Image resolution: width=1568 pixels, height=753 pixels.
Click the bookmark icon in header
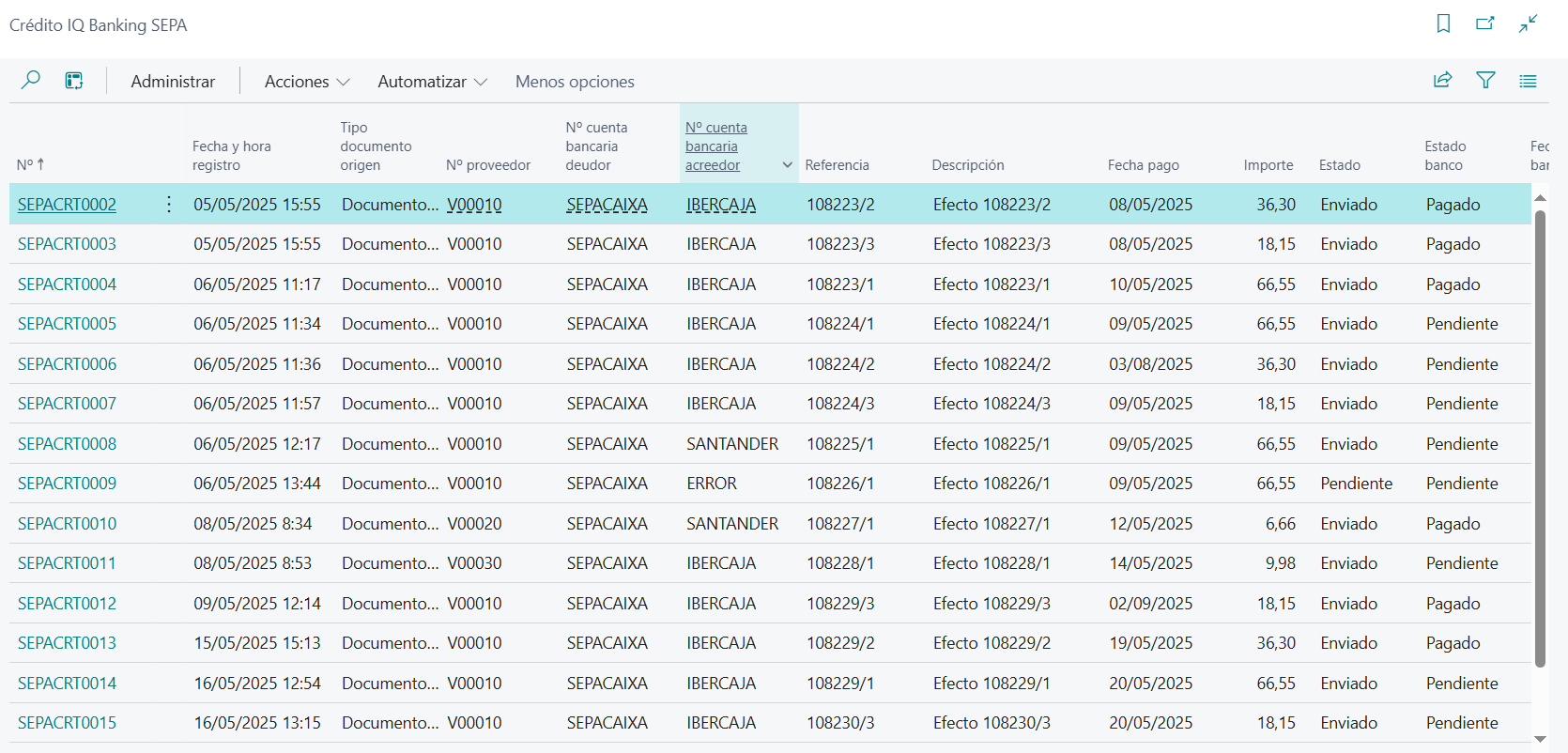pos(1443,24)
